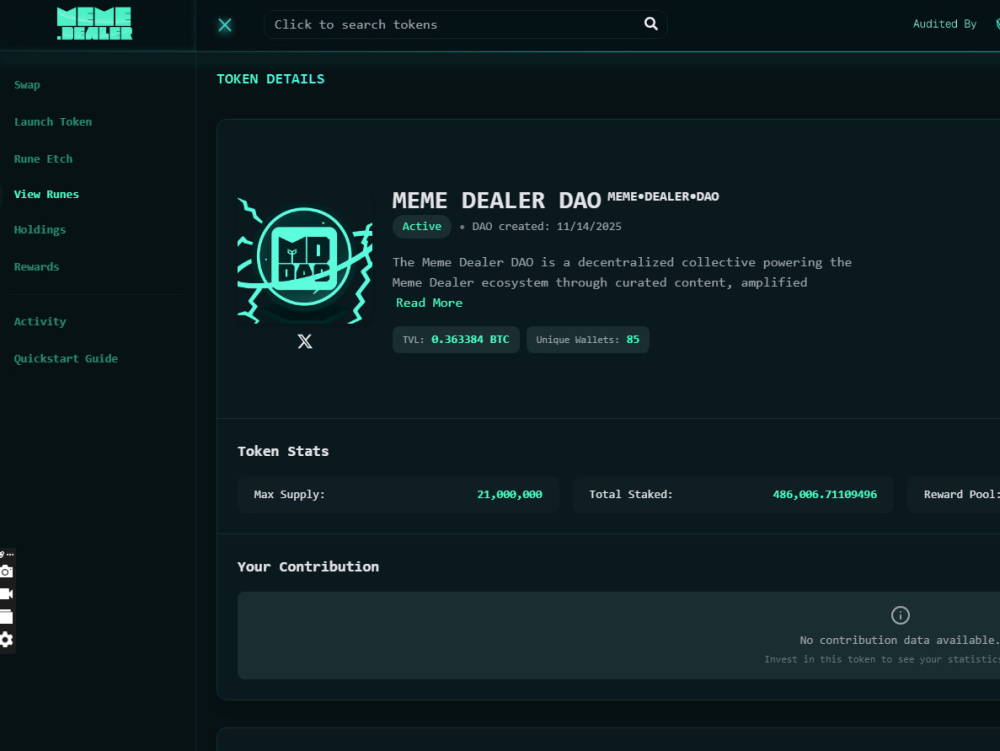This screenshot has width=1000, height=751.
Task: Click the TVL 0.363384 BTC badge
Action: [x=456, y=339]
